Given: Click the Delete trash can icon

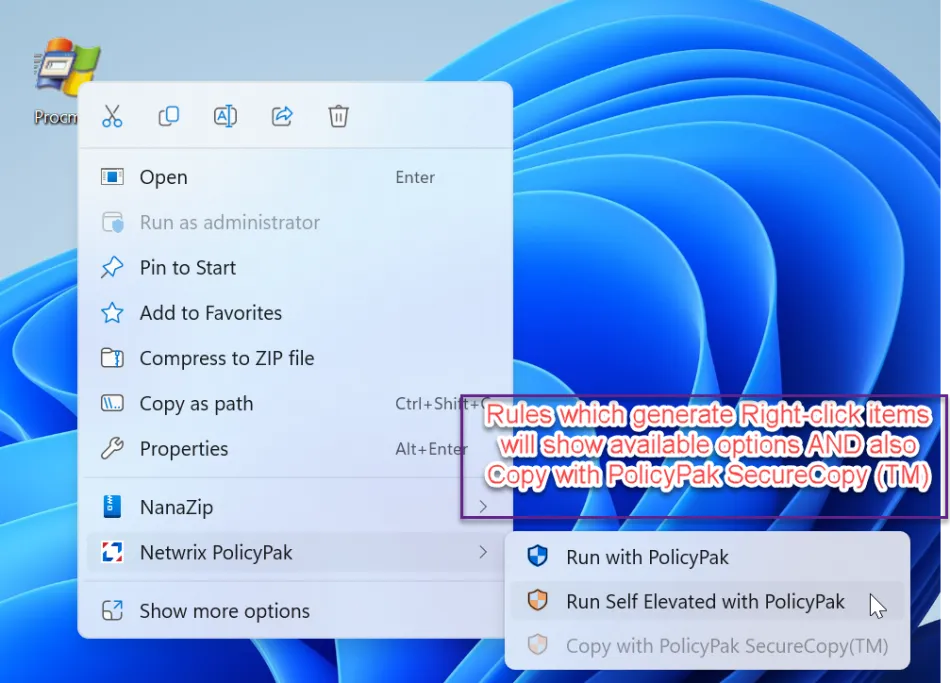Looking at the screenshot, I should [x=338, y=116].
